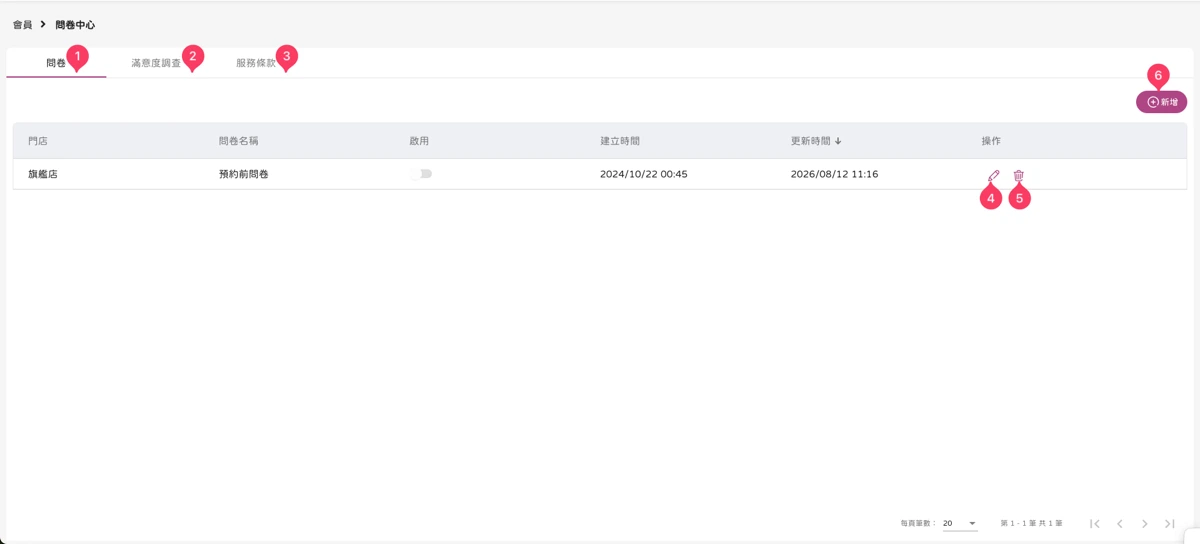This screenshot has width=1200, height=544.
Task: Sort by 更新時間 column header
Action: [x=816, y=141]
